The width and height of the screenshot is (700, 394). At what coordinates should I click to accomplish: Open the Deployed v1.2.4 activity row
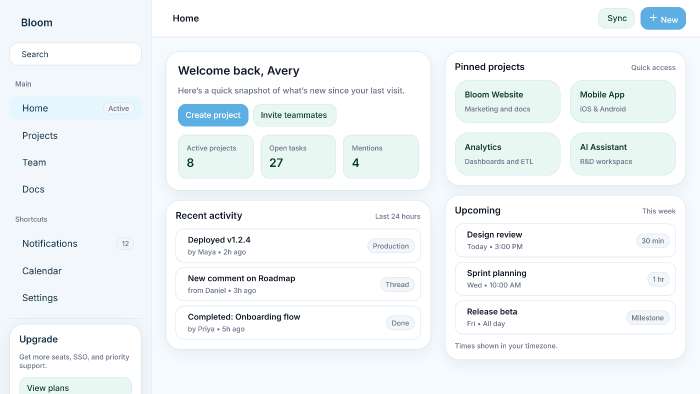[x=298, y=246]
